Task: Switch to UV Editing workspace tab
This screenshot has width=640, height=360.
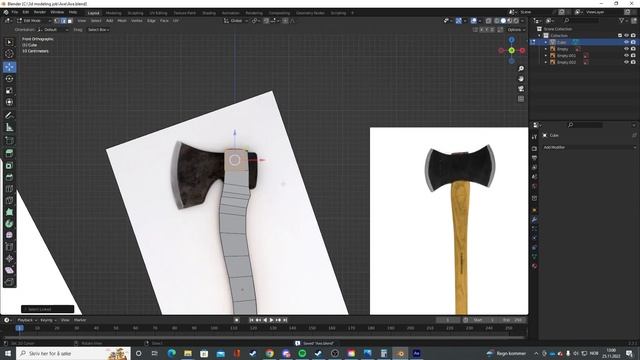Action: pos(158,13)
